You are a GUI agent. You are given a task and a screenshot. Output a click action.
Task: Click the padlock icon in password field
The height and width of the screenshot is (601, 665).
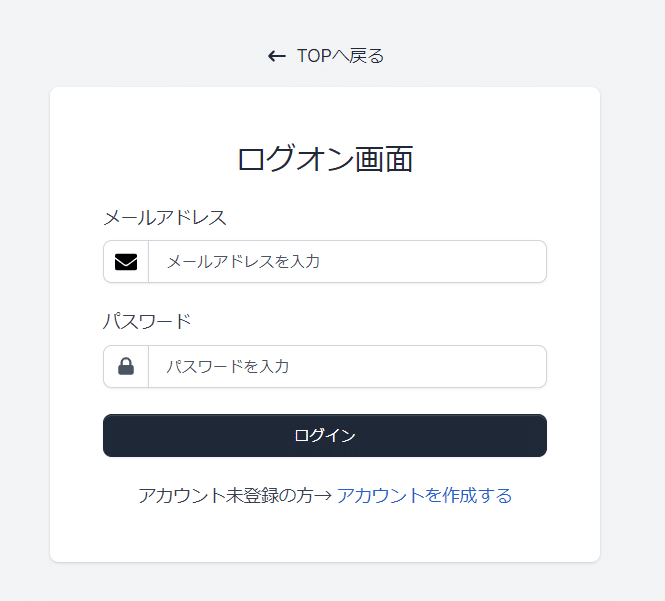click(126, 367)
